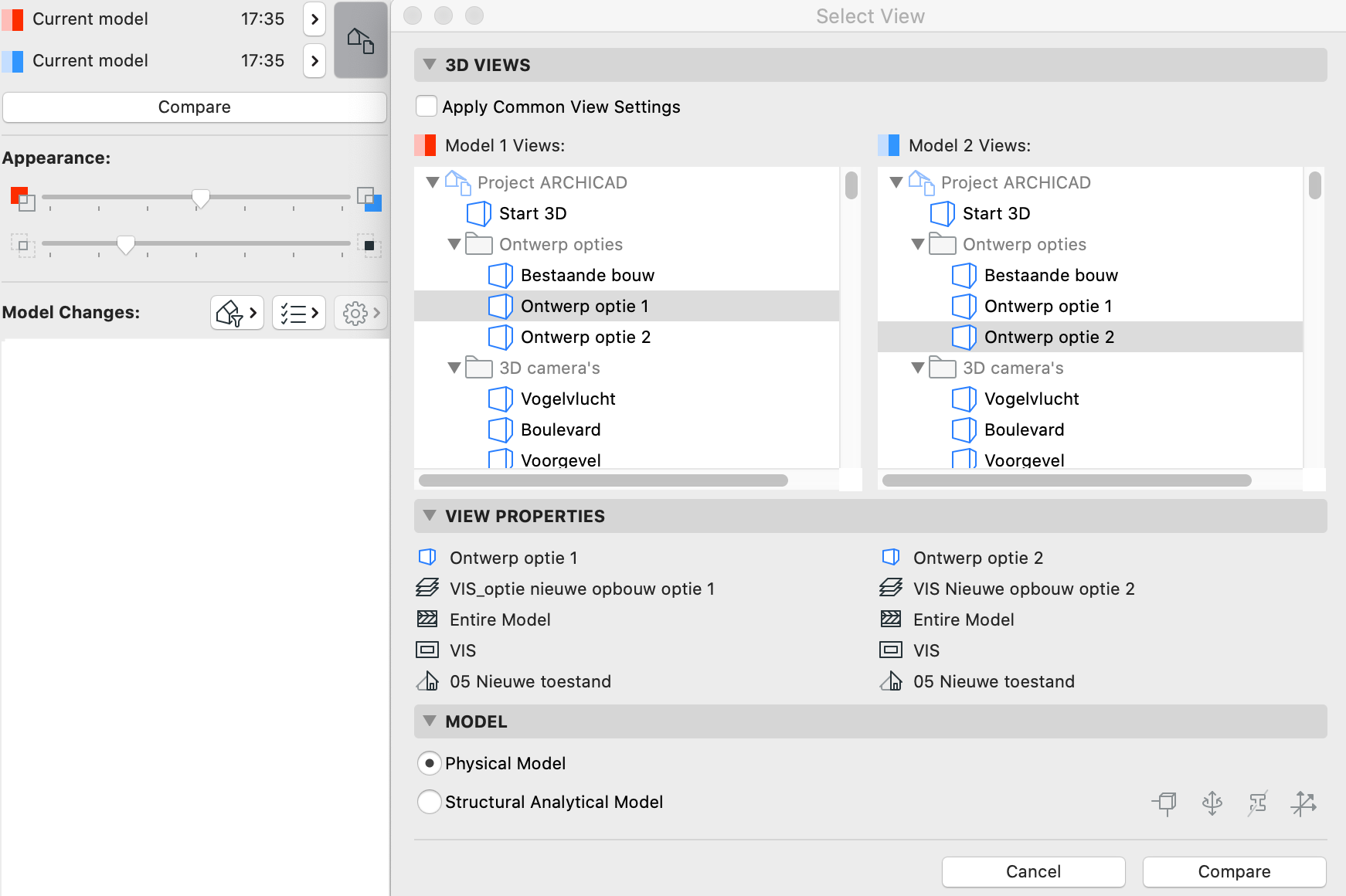Click 05 Nieuwe toestand under Ontwerp optie 1
Screen dimensions: 1346x896
click(x=530, y=681)
